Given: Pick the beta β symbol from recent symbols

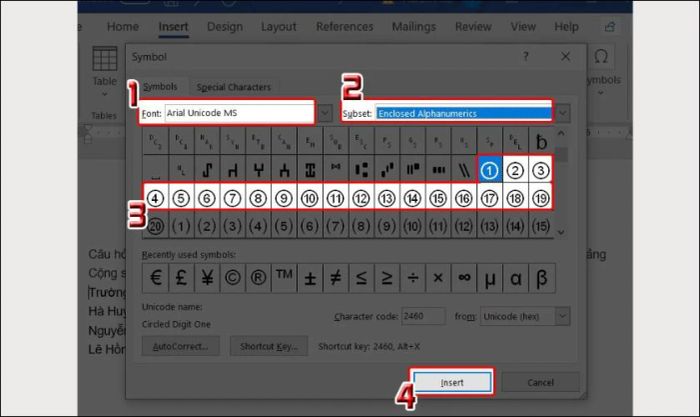Looking at the screenshot, I should [541, 278].
